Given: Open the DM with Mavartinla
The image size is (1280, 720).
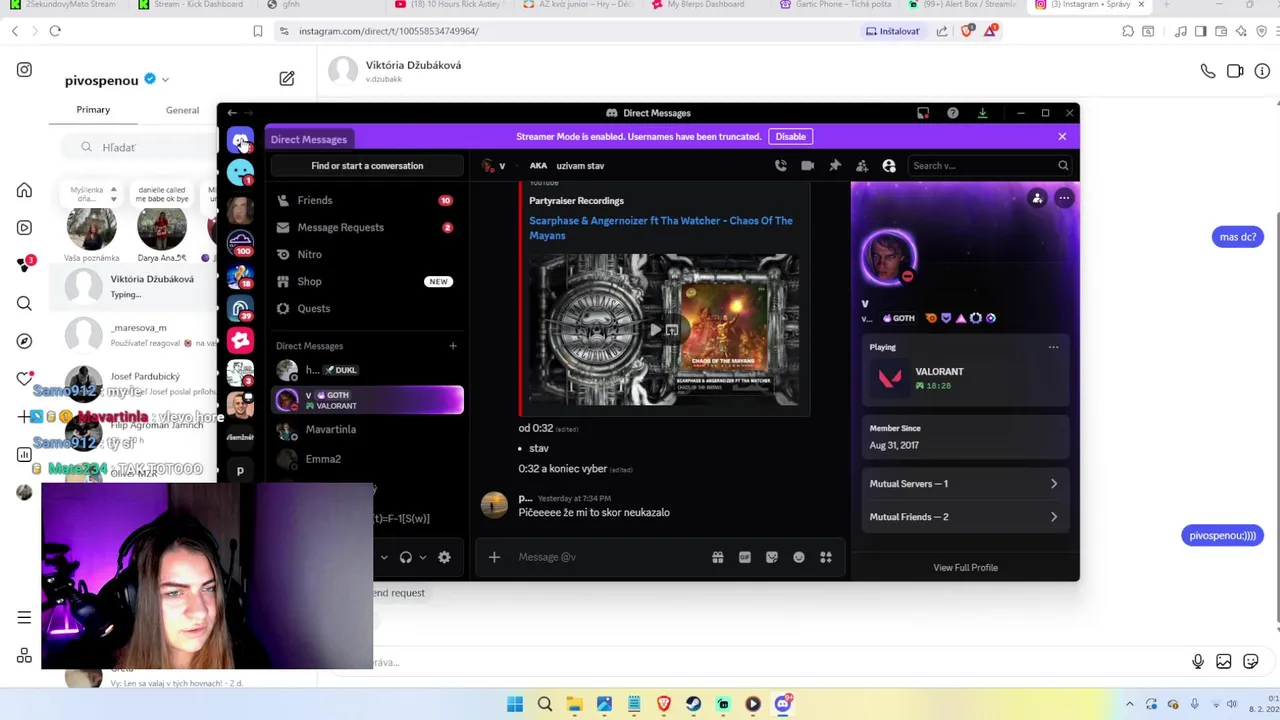Looking at the screenshot, I should [367, 429].
